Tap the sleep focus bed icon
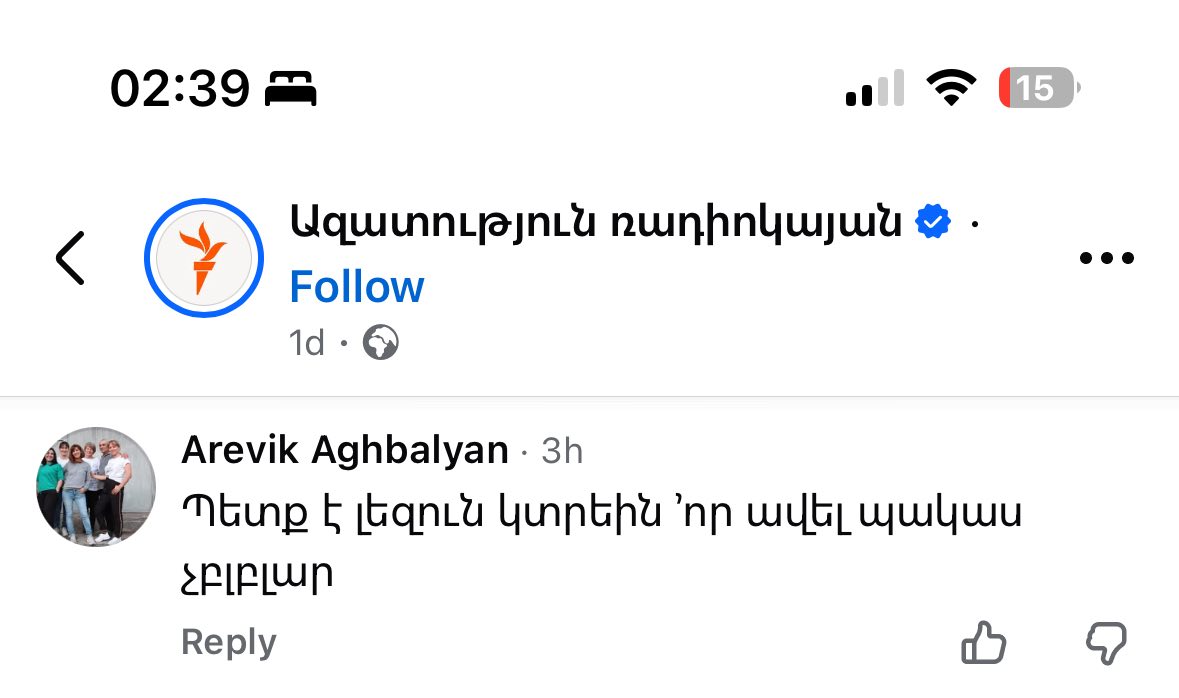 tap(290, 90)
